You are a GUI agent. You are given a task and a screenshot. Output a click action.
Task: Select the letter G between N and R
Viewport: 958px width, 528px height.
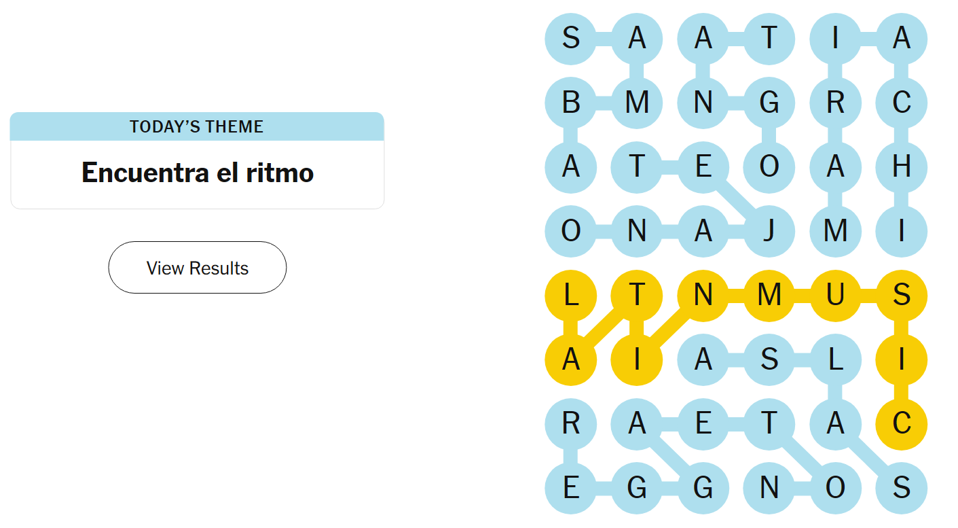769,102
